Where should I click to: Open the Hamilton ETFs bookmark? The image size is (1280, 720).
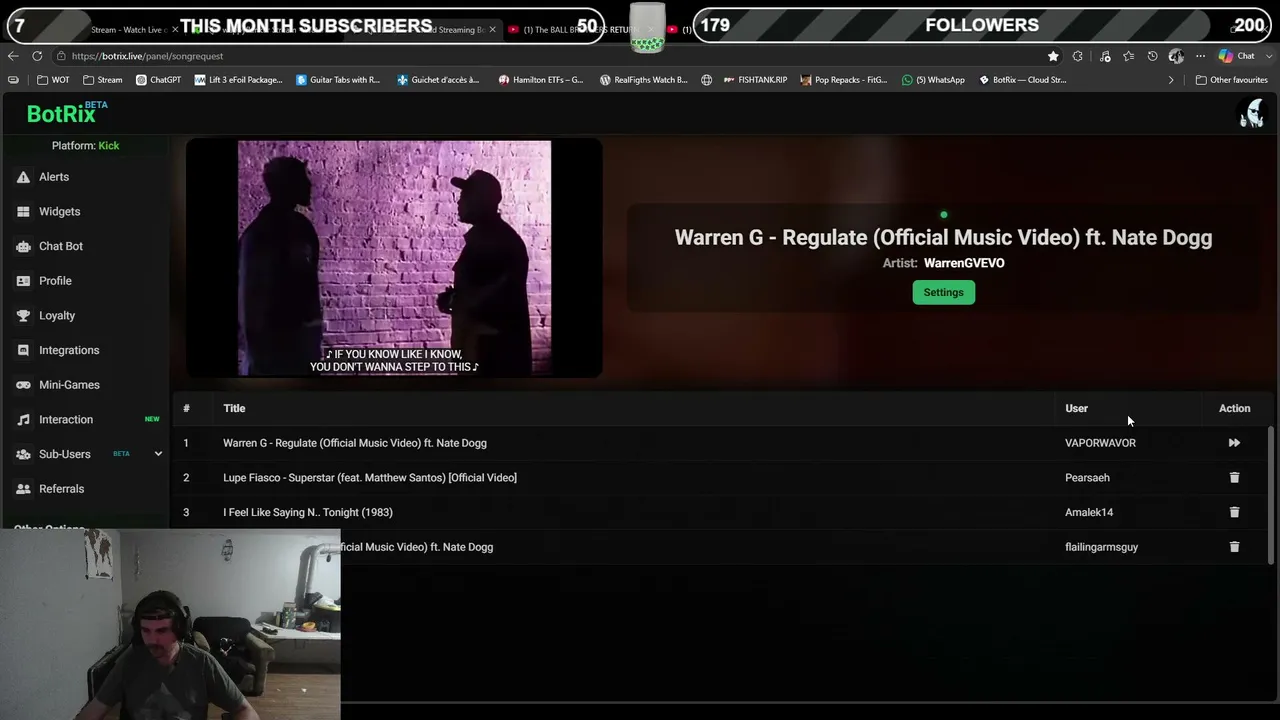click(x=541, y=80)
